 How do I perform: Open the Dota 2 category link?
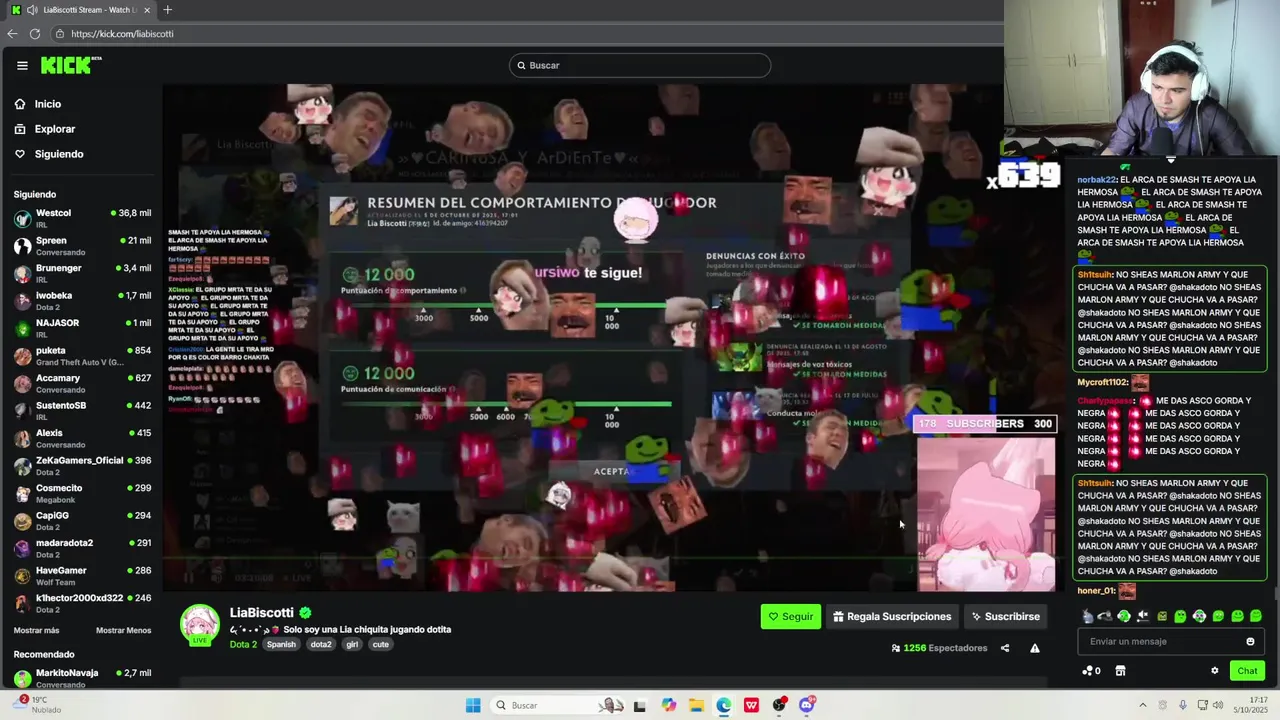pyautogui.click(x=243, y=645)
